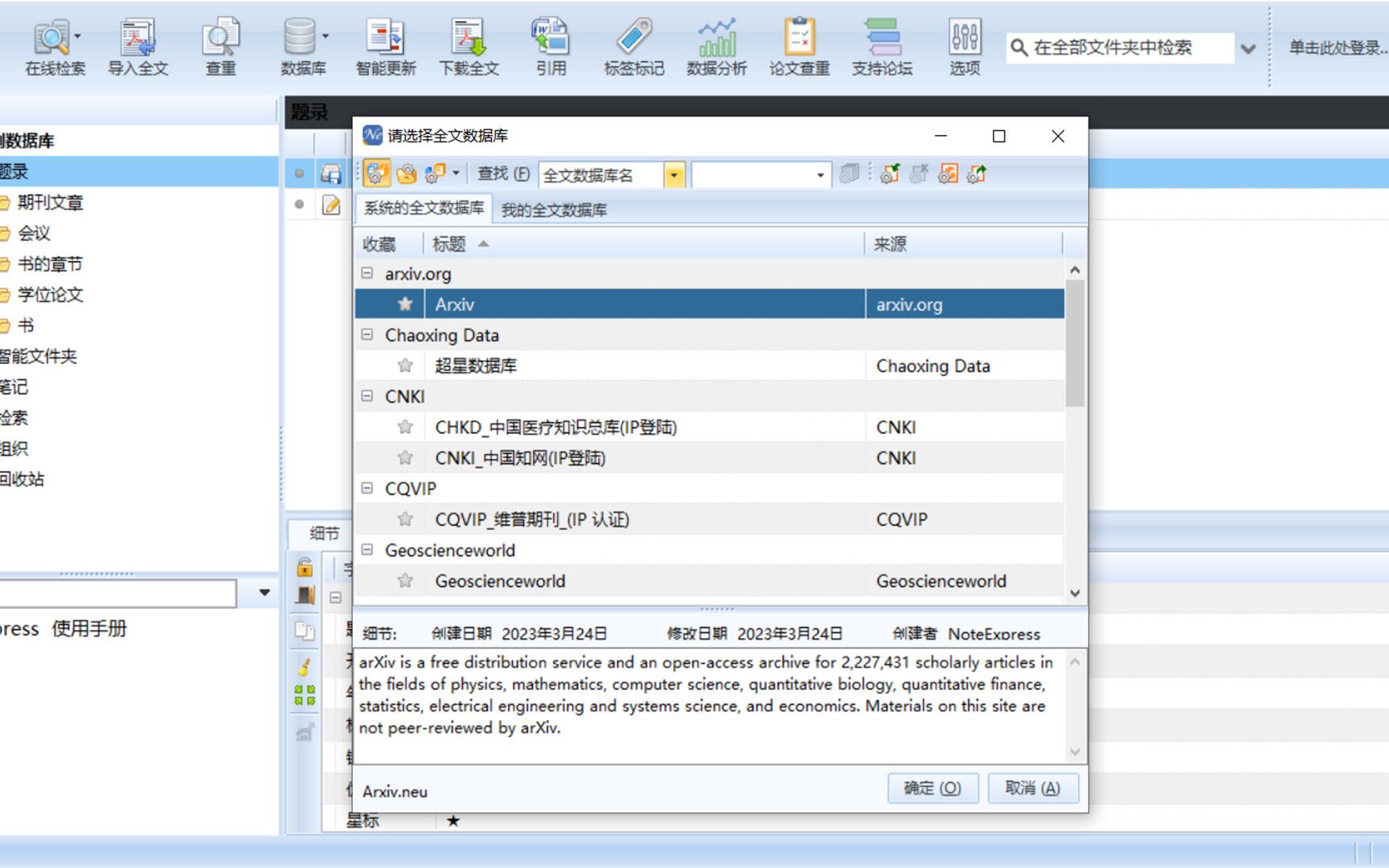
Task: Click the 智能更新 smart update icon
Action: (x=386, y=47)
